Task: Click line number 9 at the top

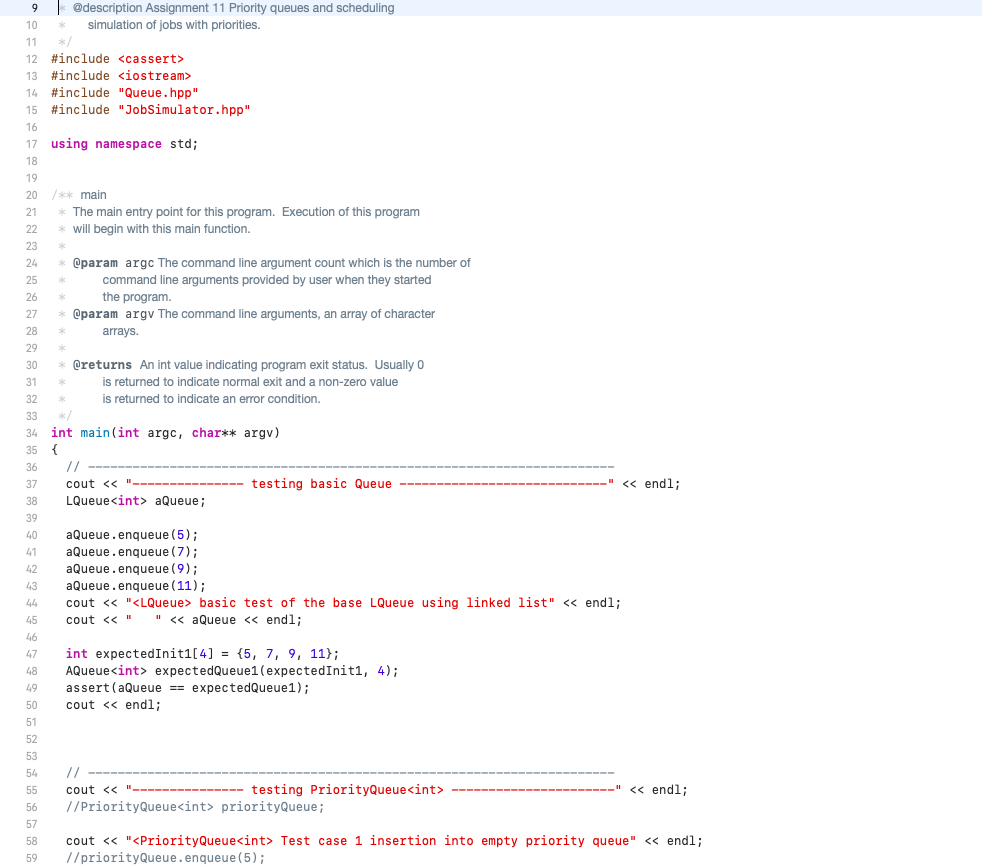Action: coord(33,8)
